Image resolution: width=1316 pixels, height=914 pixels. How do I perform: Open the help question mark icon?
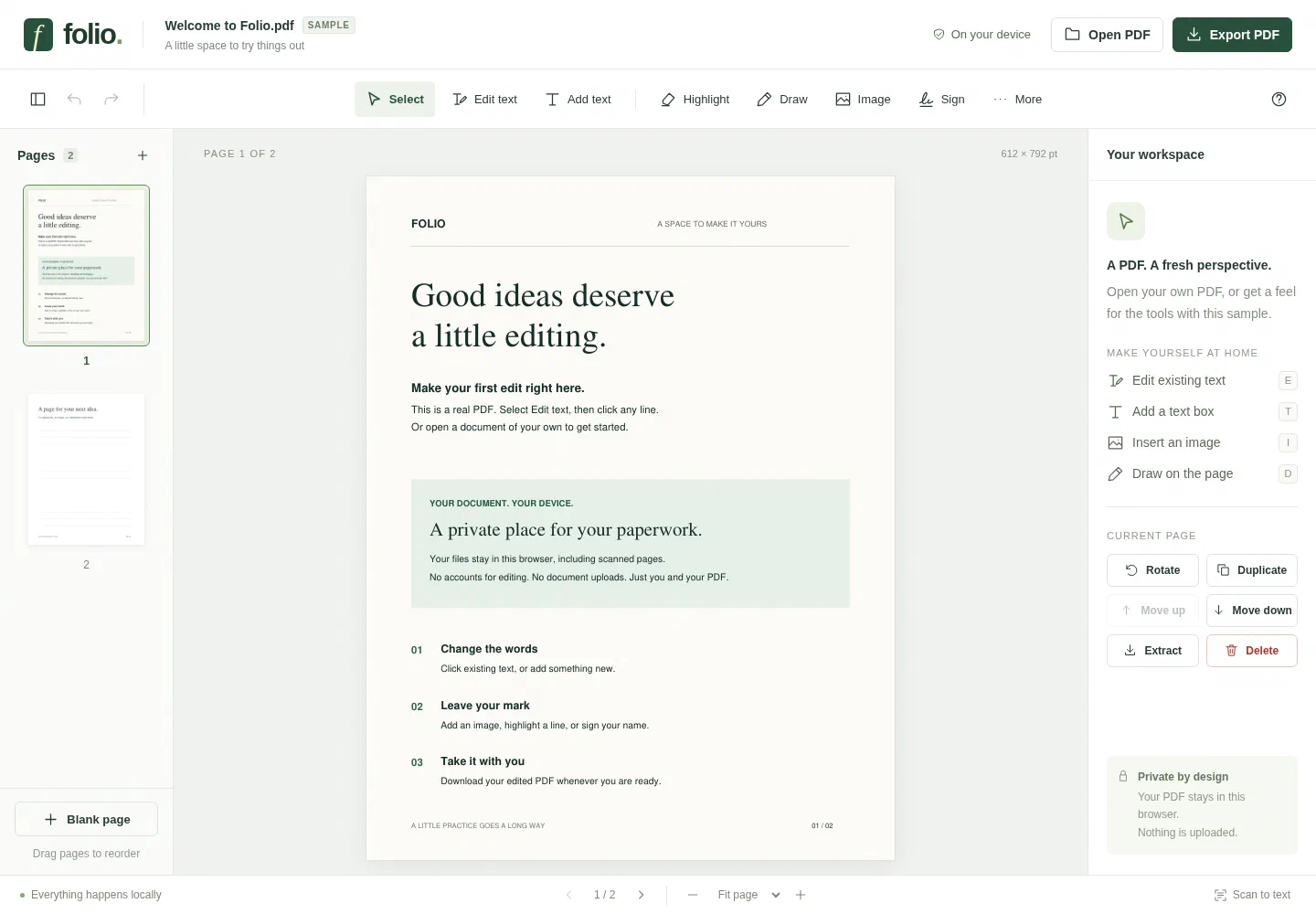point(1279,99)
